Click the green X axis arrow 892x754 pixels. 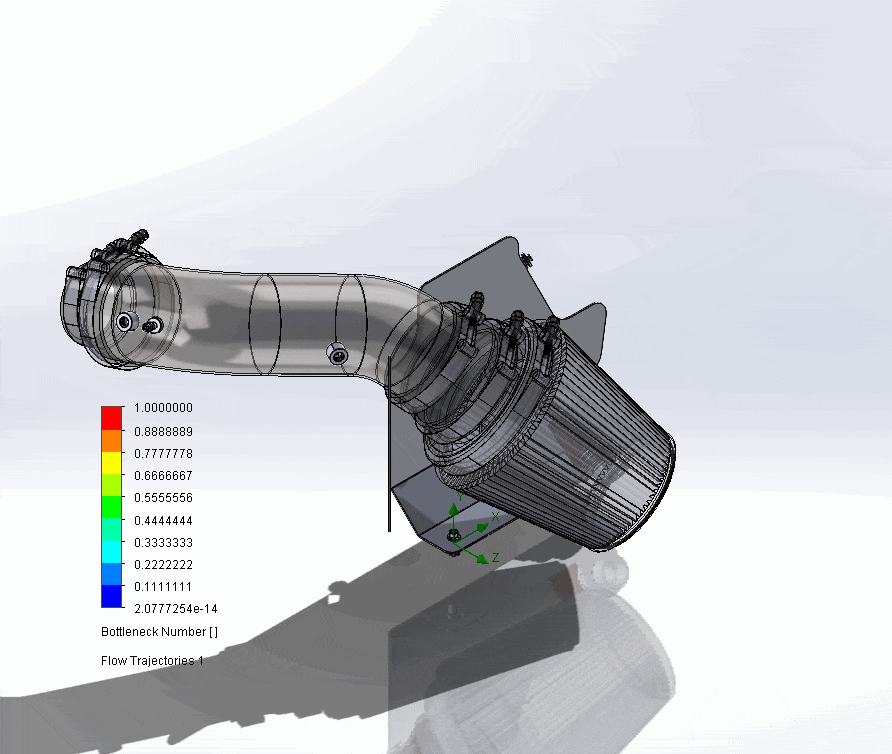coord(482,527)
